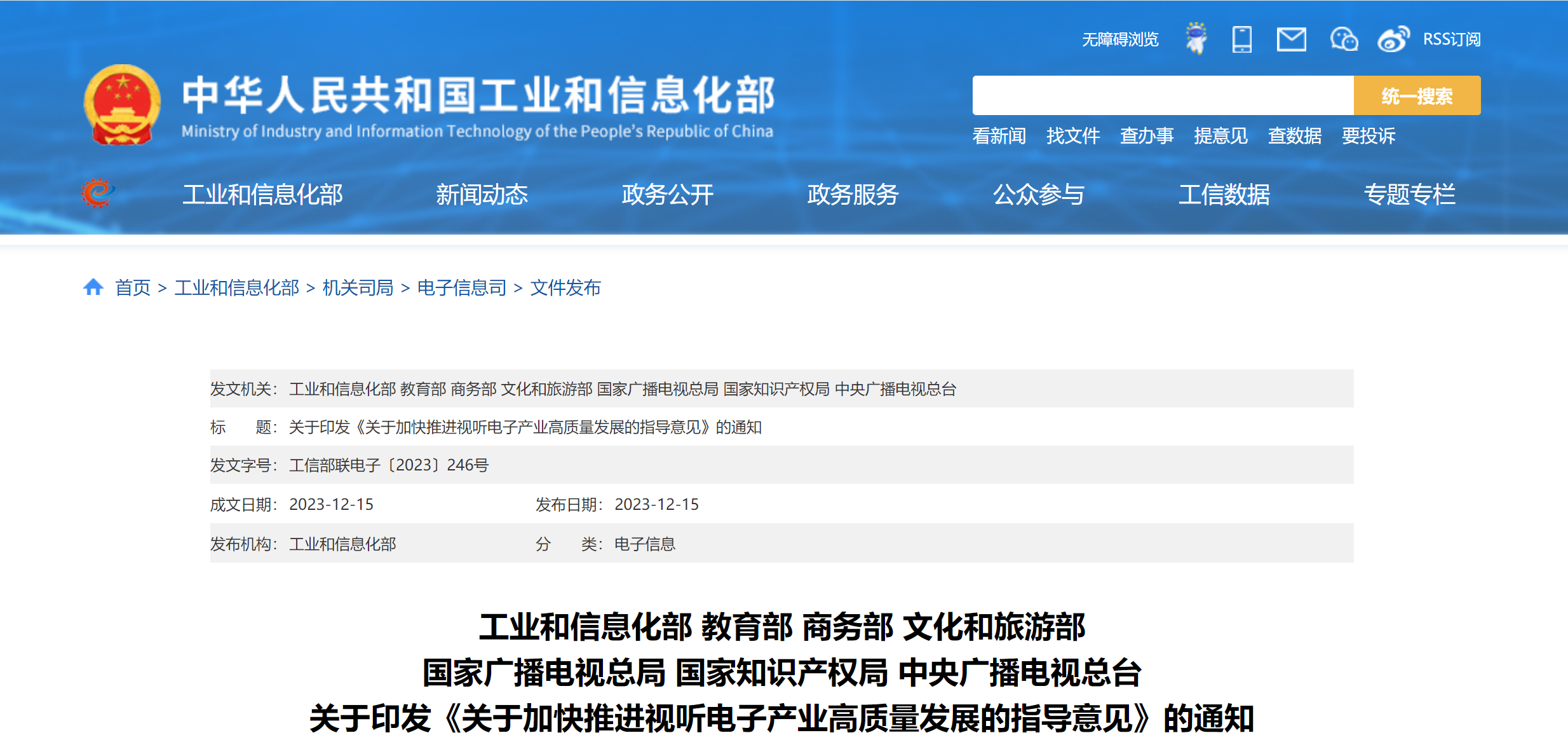Open RSS订阅 link
The image size is (1568, 754).
(1452, 39)
